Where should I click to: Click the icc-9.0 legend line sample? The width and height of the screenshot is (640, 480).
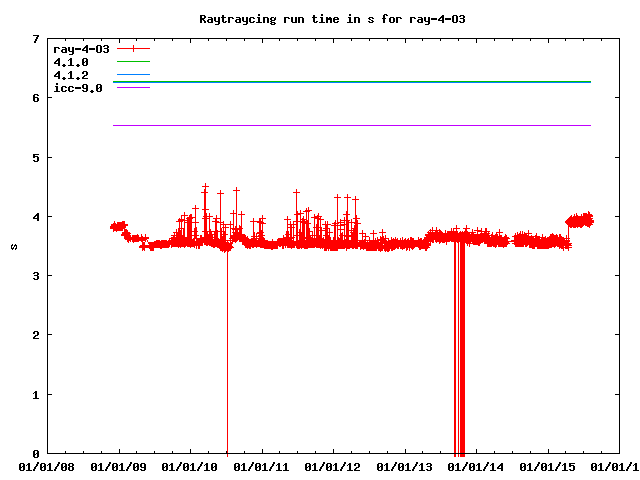coord(133,88)
